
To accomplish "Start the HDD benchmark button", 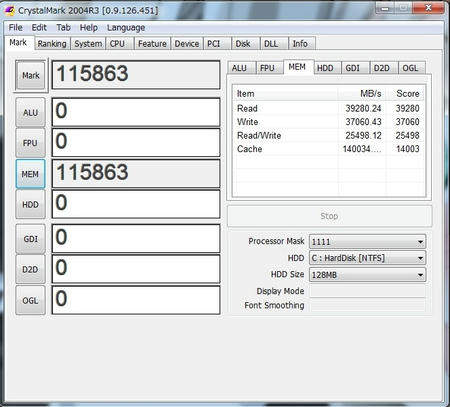I will tap(30, 204).
